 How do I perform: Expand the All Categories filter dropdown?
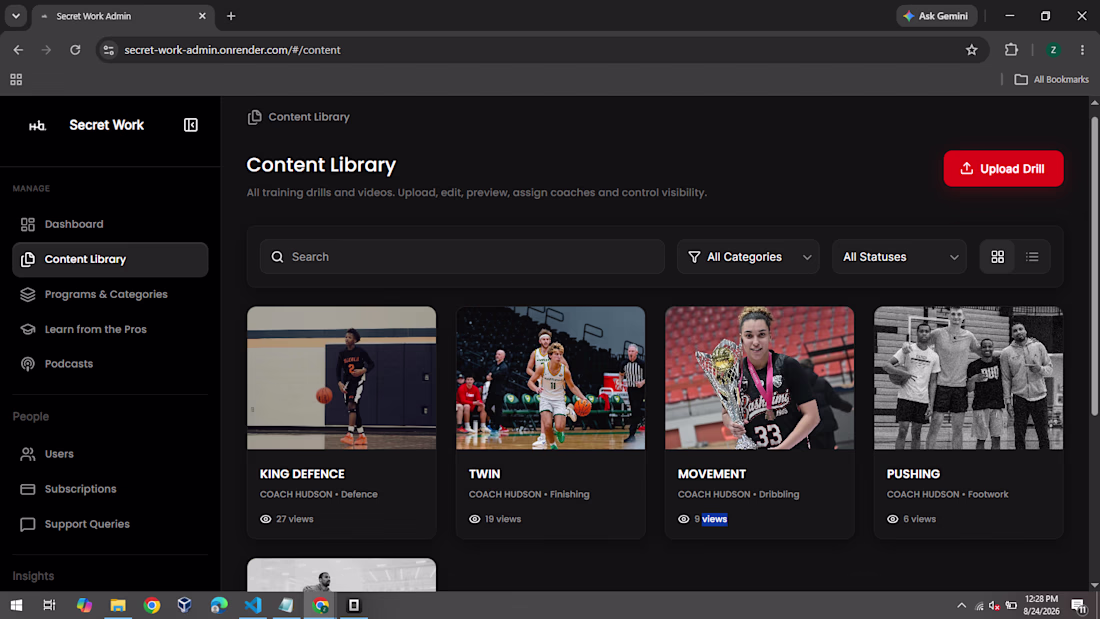(x=748, y=257)
